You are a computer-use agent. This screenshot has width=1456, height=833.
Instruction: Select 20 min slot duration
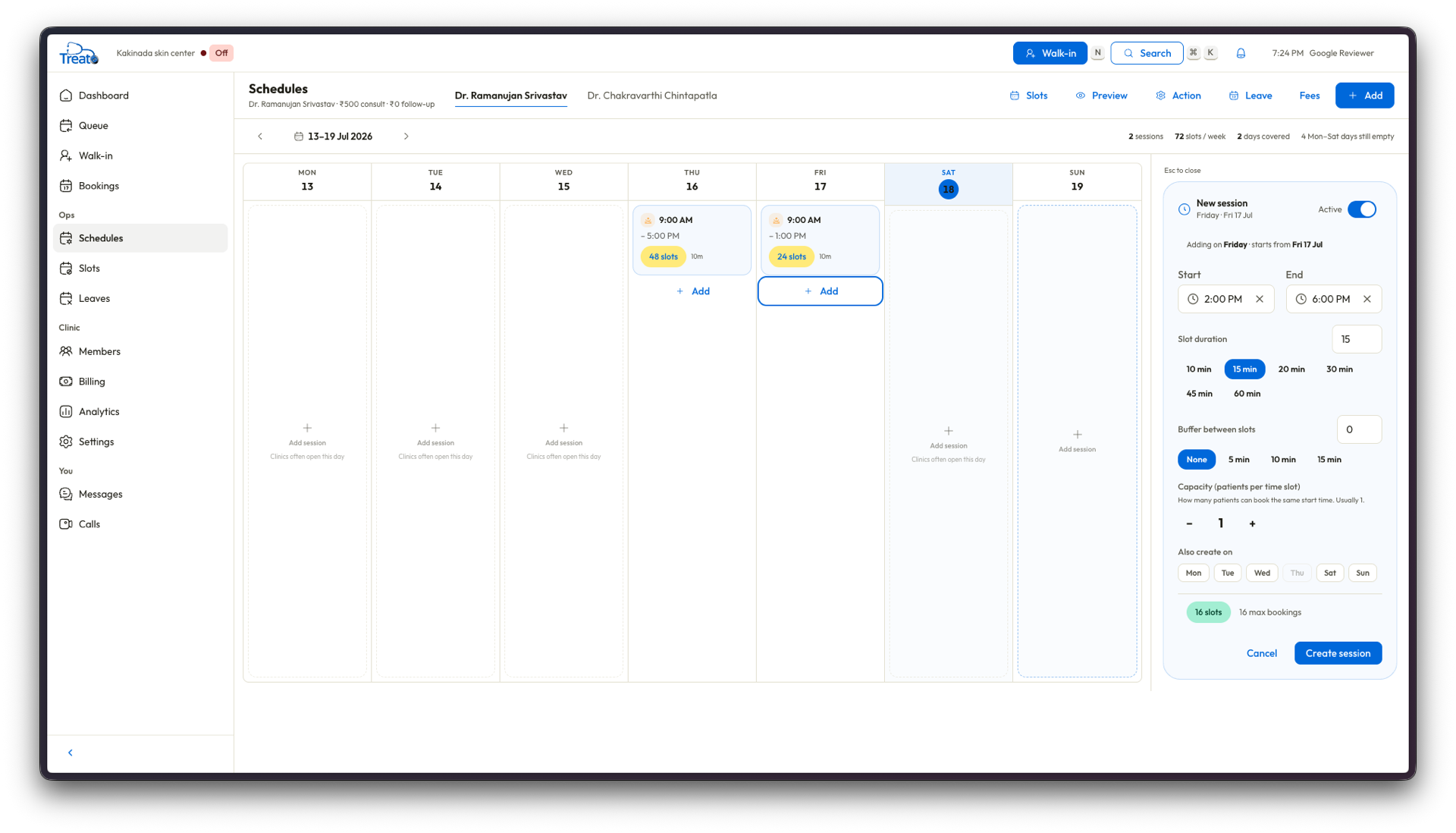(x=1291, y=369)
